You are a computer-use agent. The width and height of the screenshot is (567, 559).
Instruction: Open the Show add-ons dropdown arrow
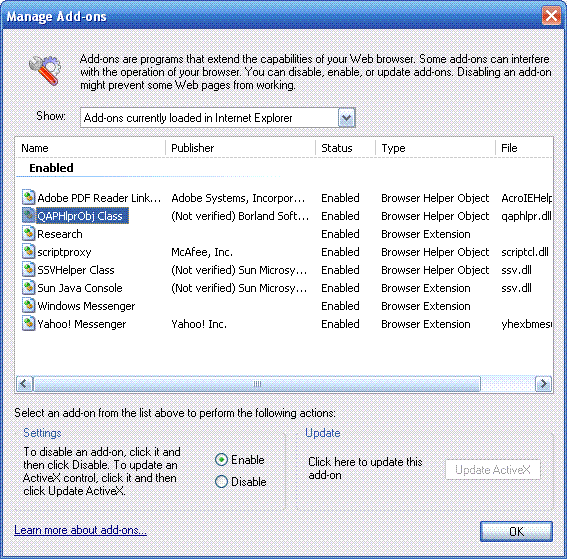point(346,118)
